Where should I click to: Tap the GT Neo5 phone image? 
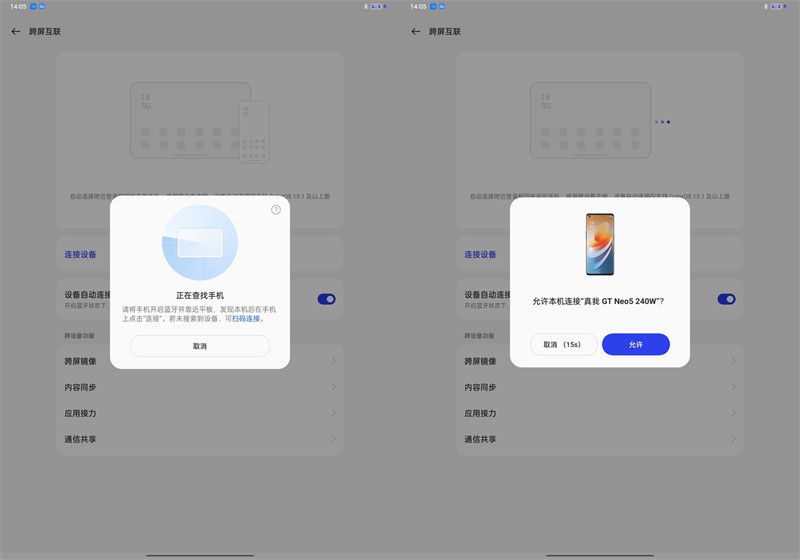click(600, 244)
